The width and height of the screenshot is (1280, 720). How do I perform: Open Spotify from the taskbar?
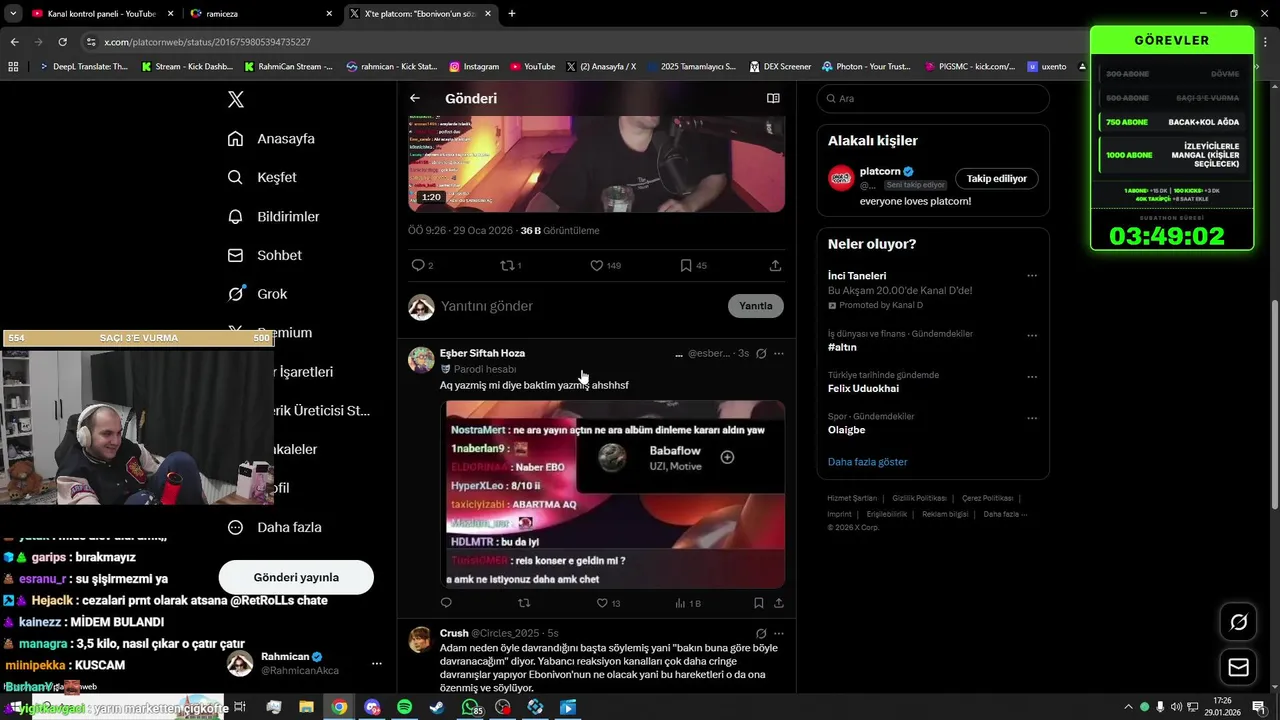point(404,707)
